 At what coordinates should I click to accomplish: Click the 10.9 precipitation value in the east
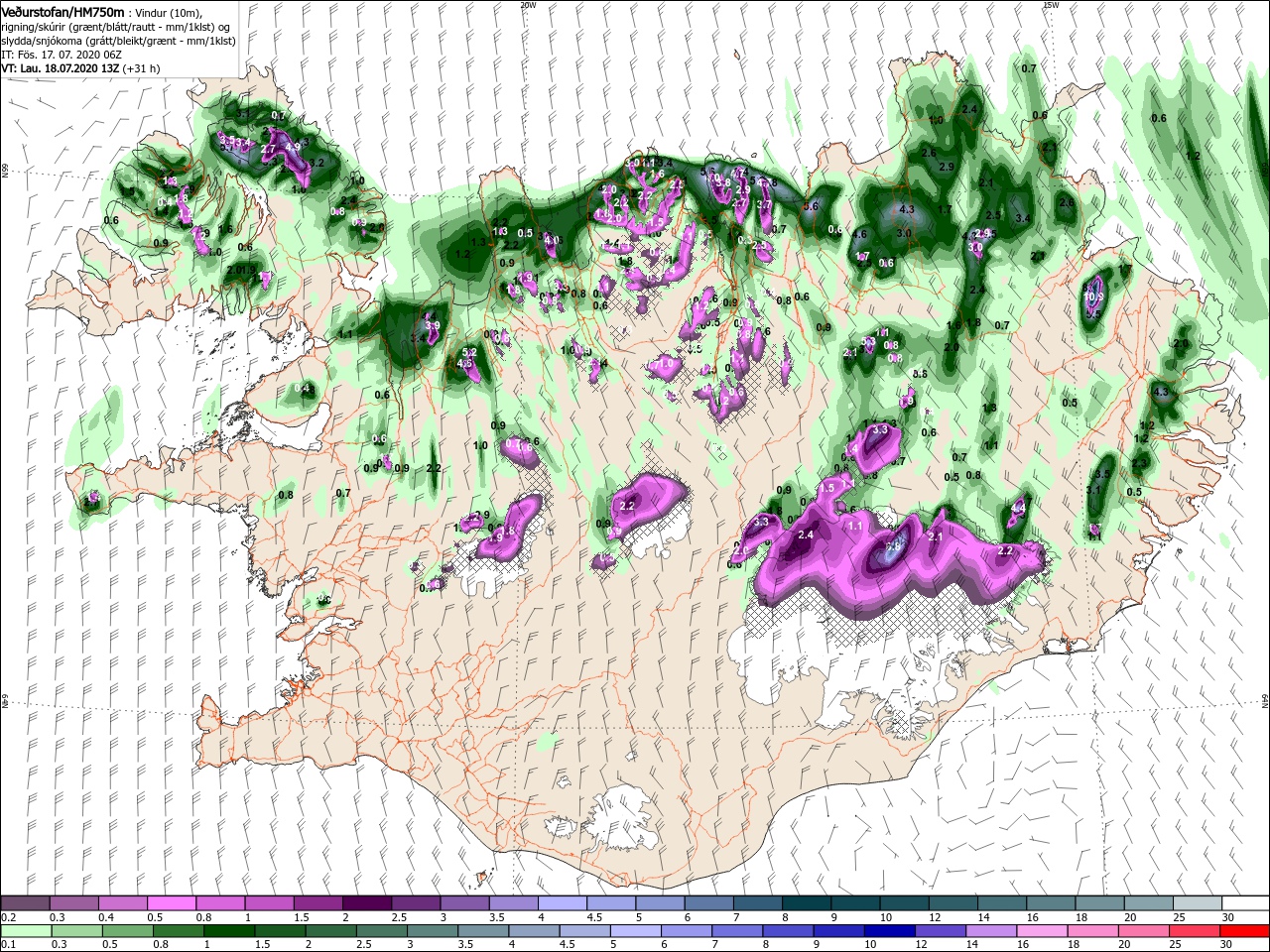(x=1094, y=296)
